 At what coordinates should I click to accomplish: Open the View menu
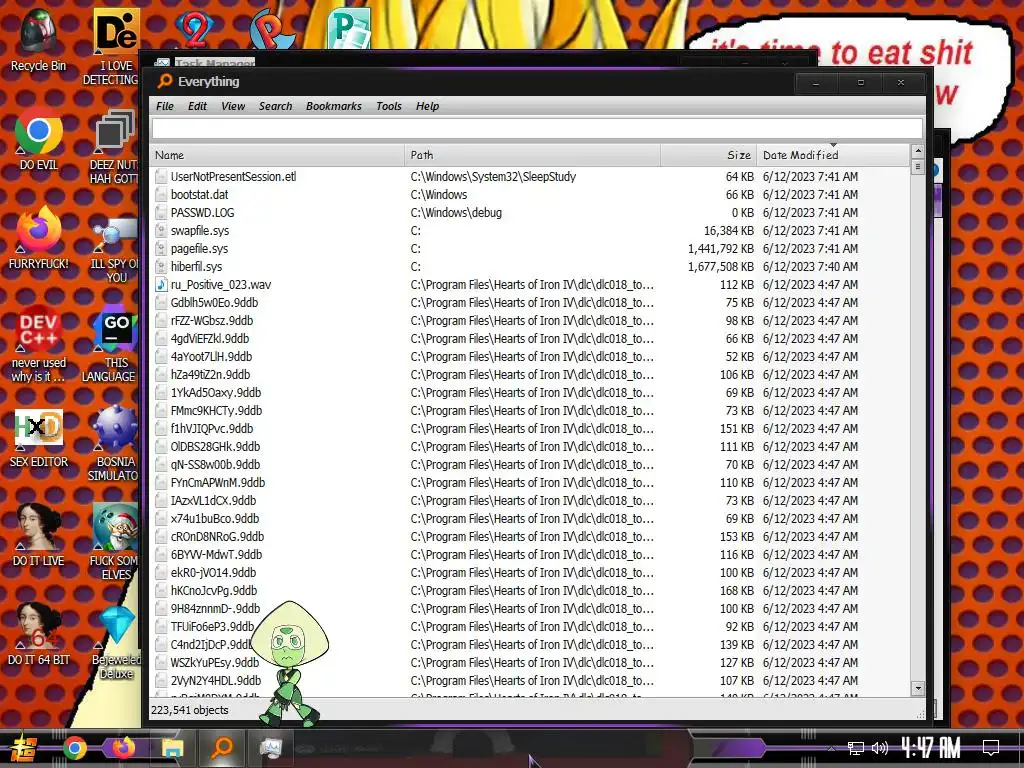point(233,106)
